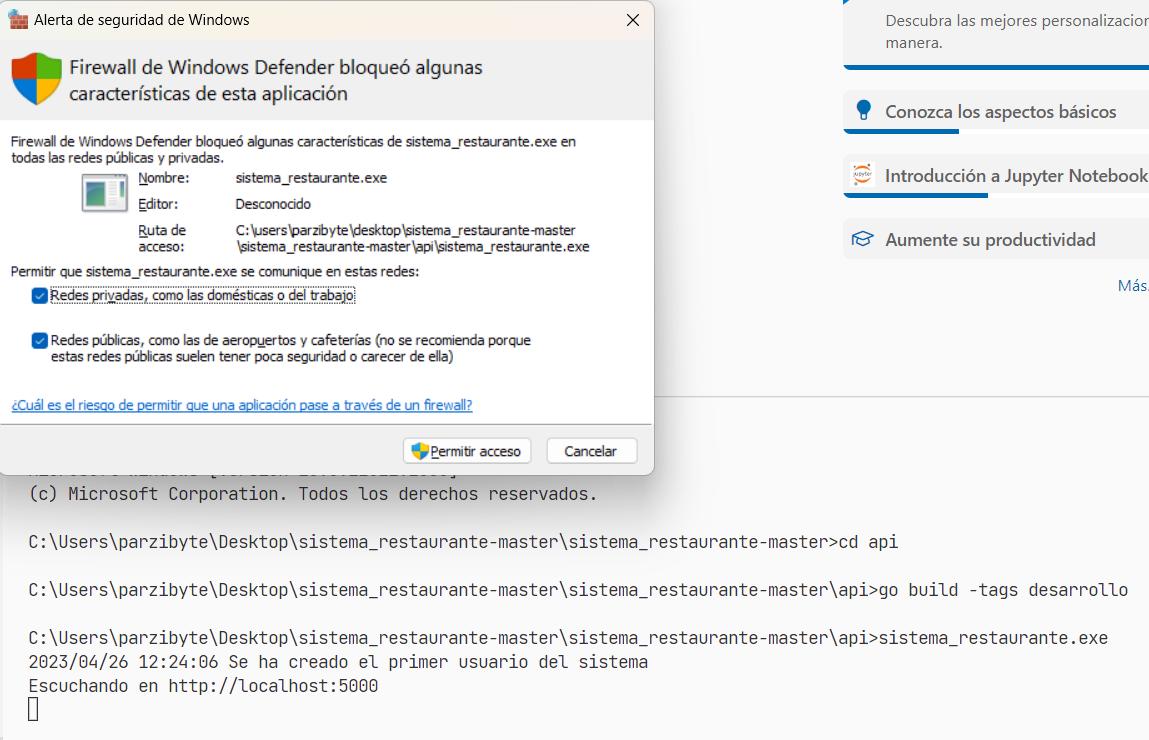The height and width of the screenshot is (740, 1149).
Task: Click the Jupyter logo icon
Action: pos(862,175)
